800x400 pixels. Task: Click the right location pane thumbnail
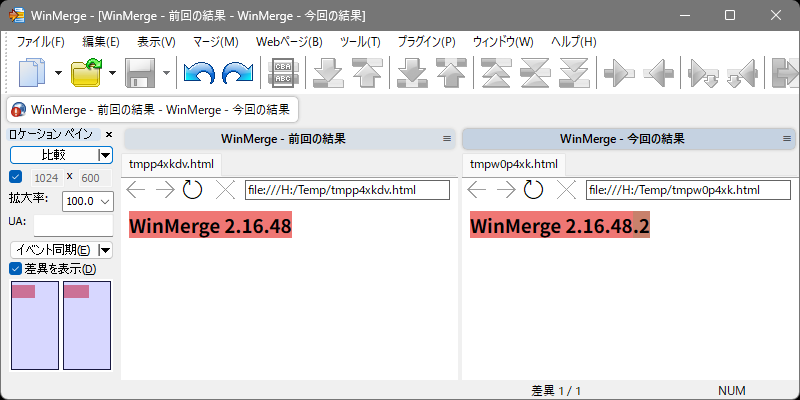[87, 326]
